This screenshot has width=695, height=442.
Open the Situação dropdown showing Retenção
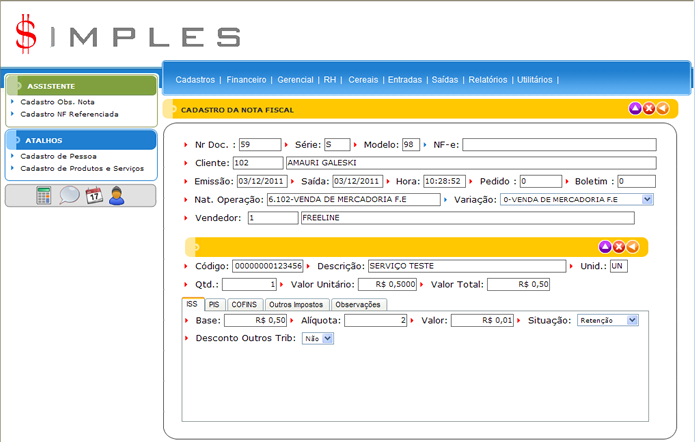click(632, 321)
